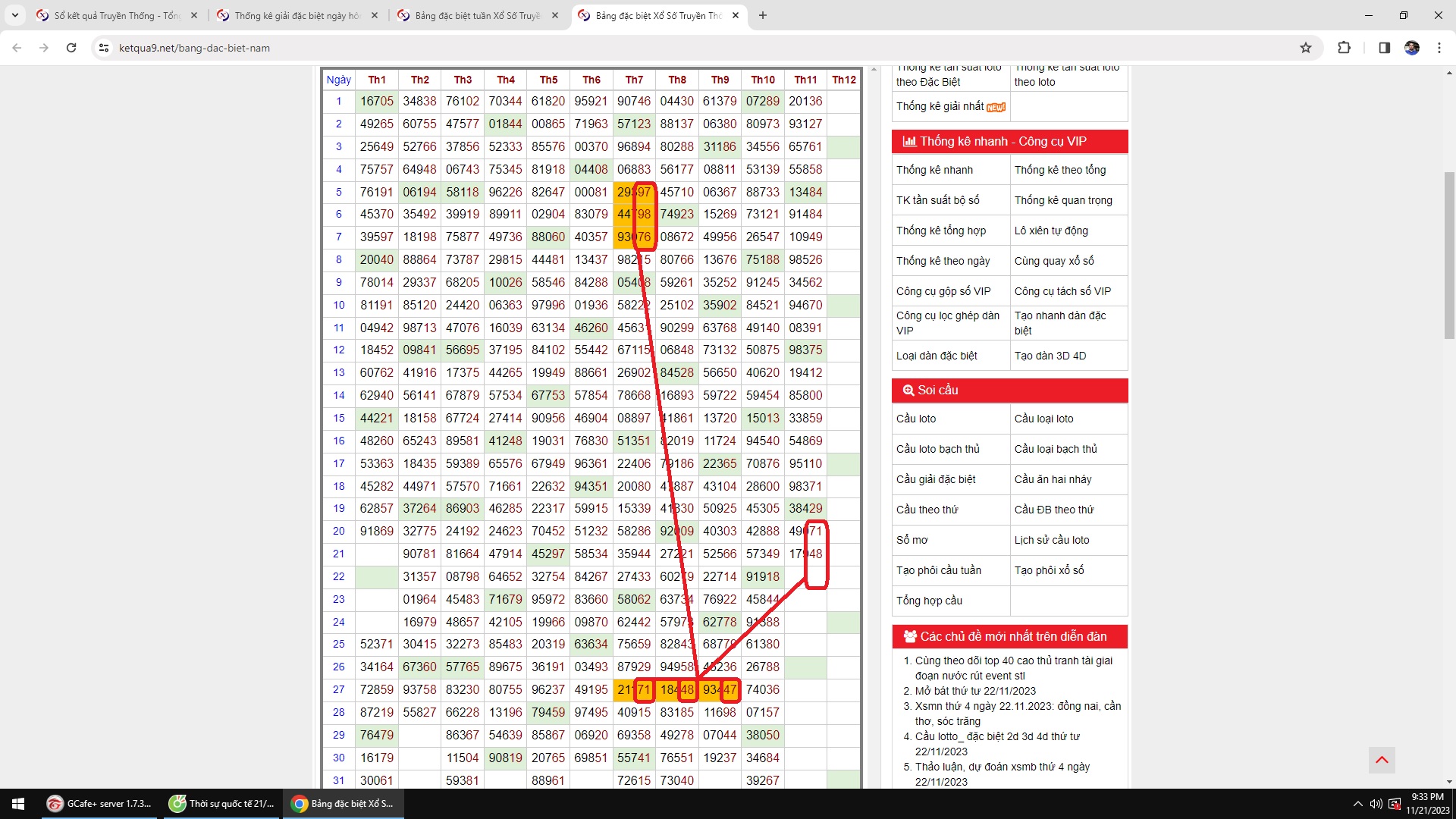Open the Windows Start menu
Screen dimensions: 1456x819
pyautogui.click(x=18, y=804)
